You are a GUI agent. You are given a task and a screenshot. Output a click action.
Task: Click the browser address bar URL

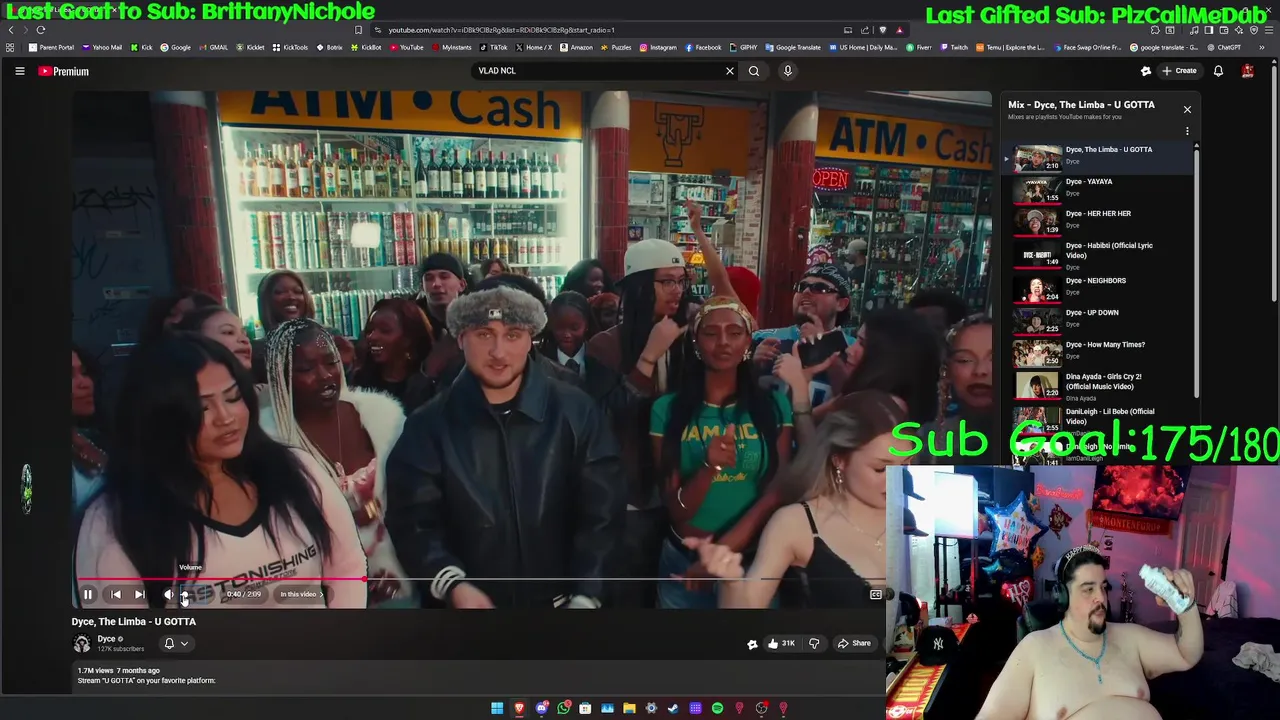coord(502,30)
